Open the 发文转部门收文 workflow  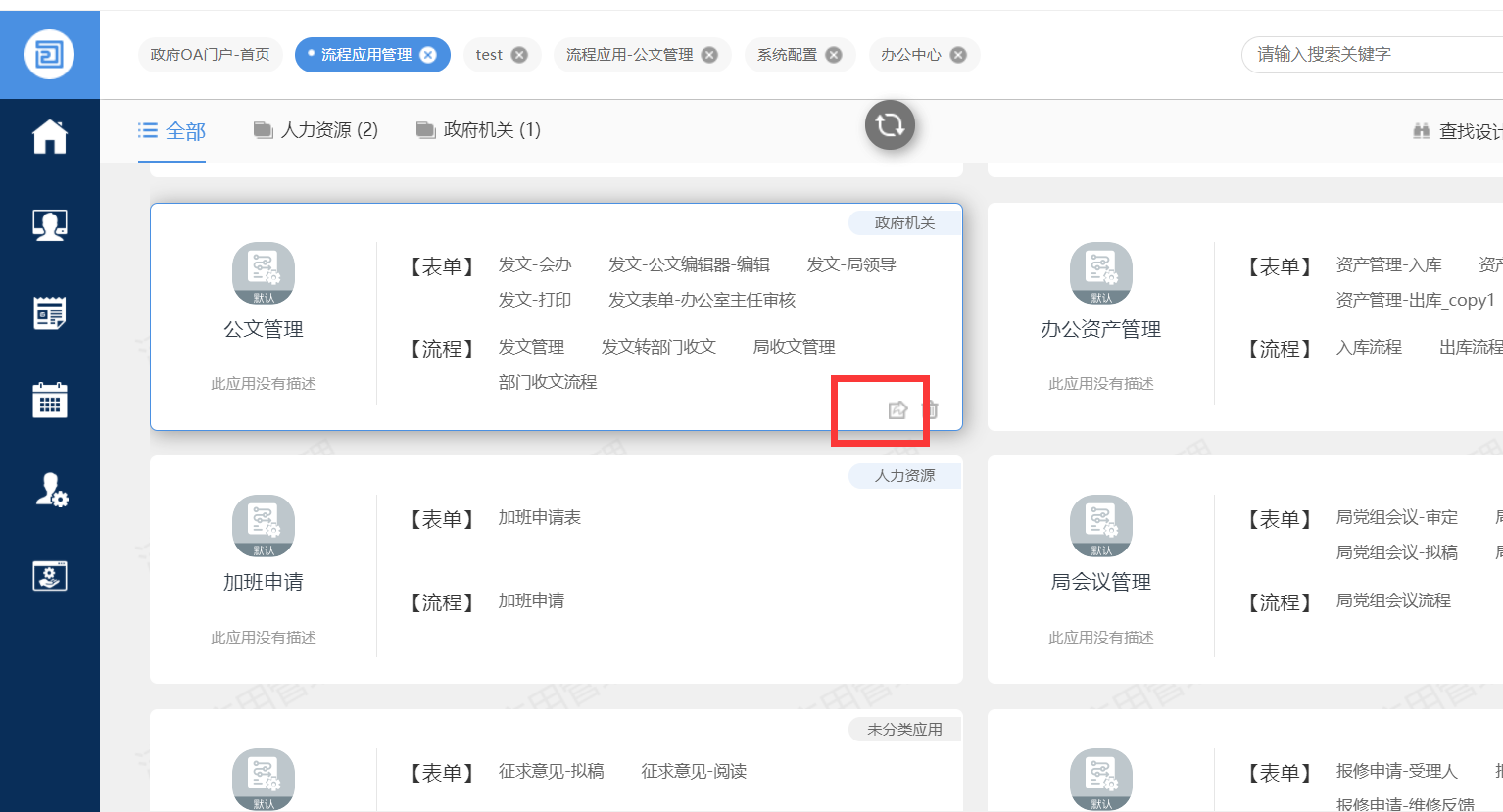pos(658,347)
